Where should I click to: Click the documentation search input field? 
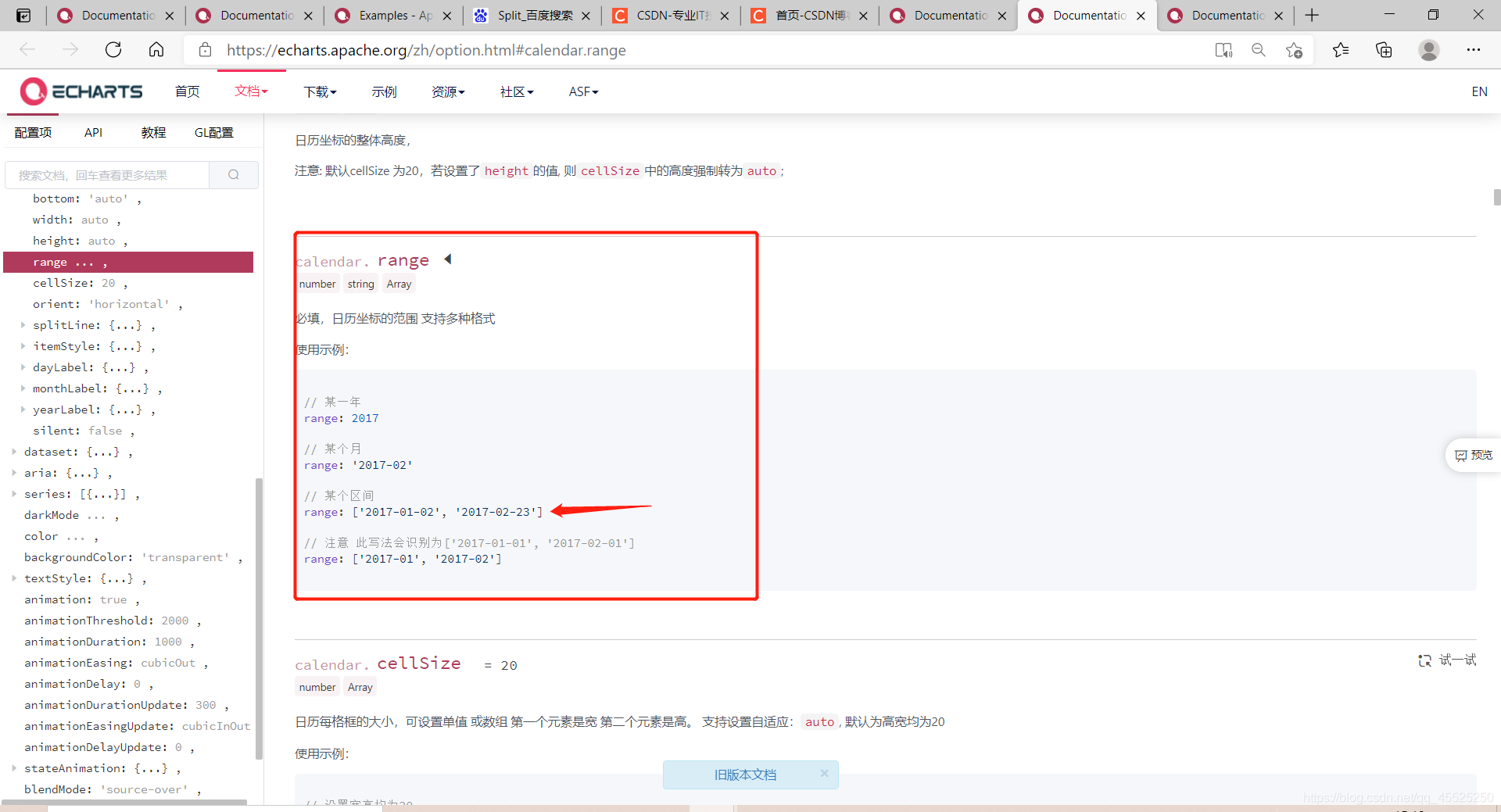click(x=107, y=175)
